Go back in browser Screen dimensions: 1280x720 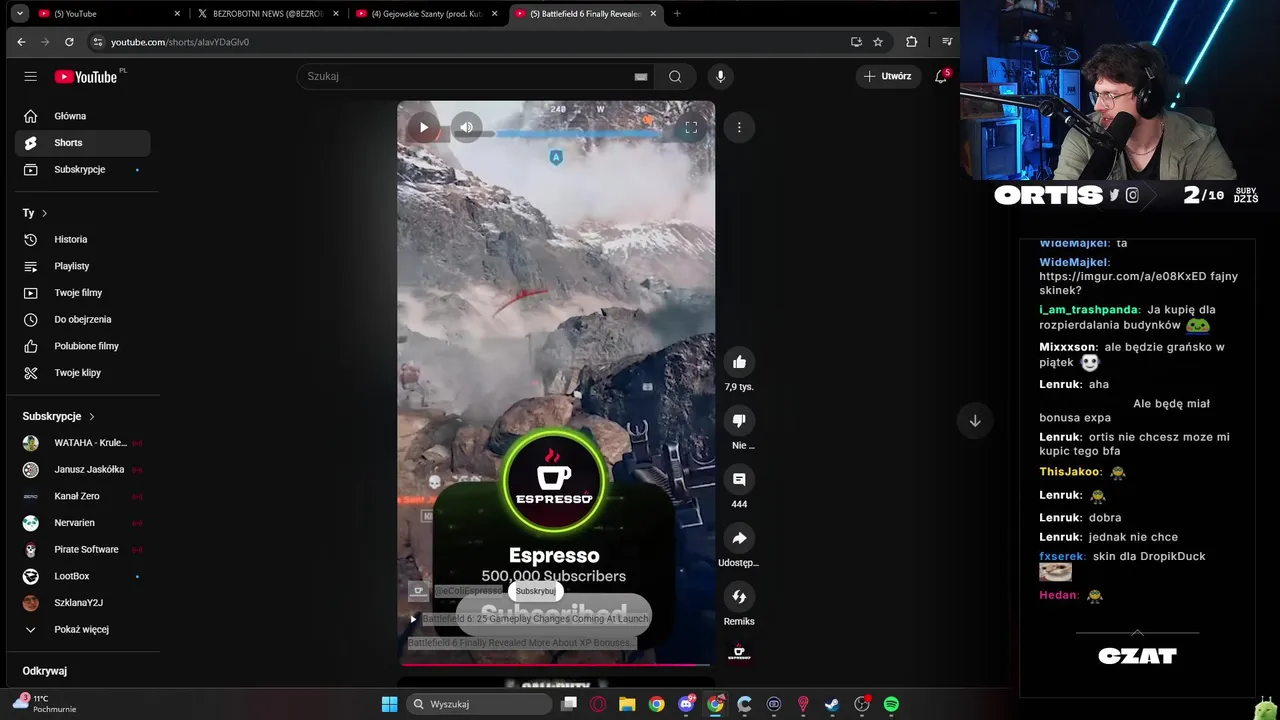[21, 42]
